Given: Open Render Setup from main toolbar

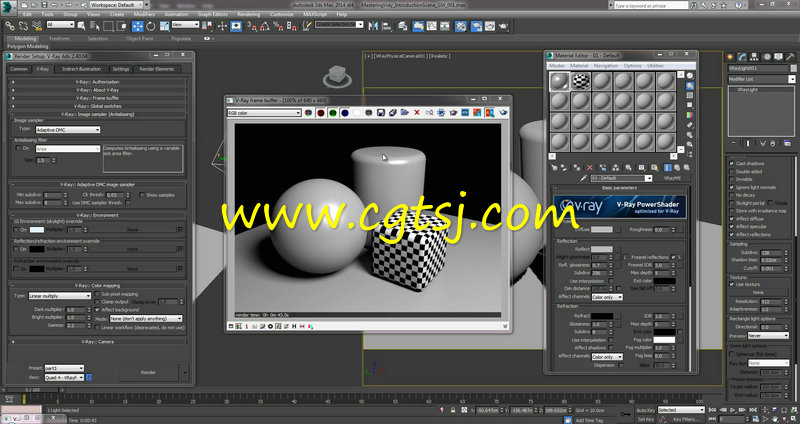Looking at the screenshot, I should [476, 26].
